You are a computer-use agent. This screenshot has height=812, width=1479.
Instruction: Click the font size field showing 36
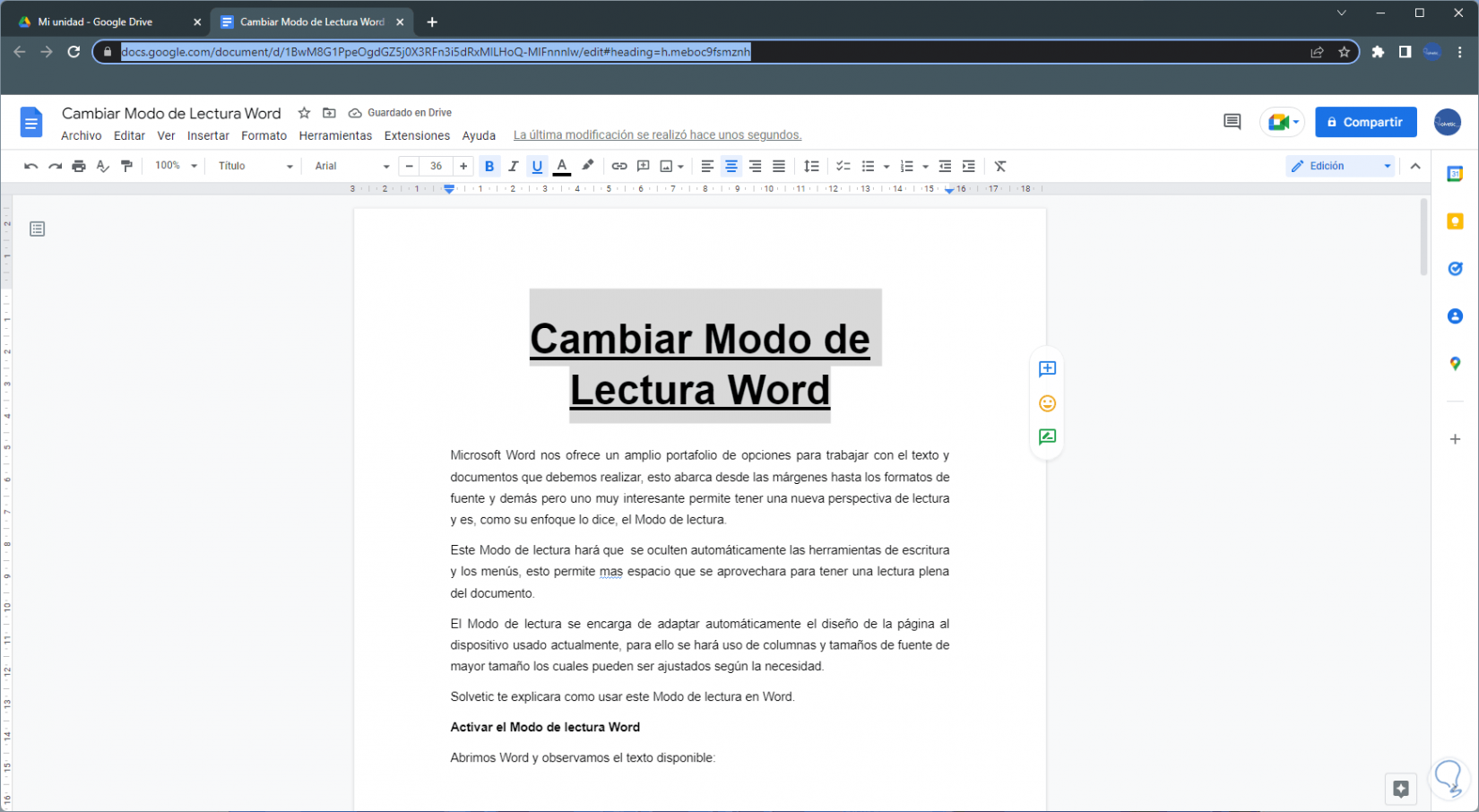tap(437, 166)
